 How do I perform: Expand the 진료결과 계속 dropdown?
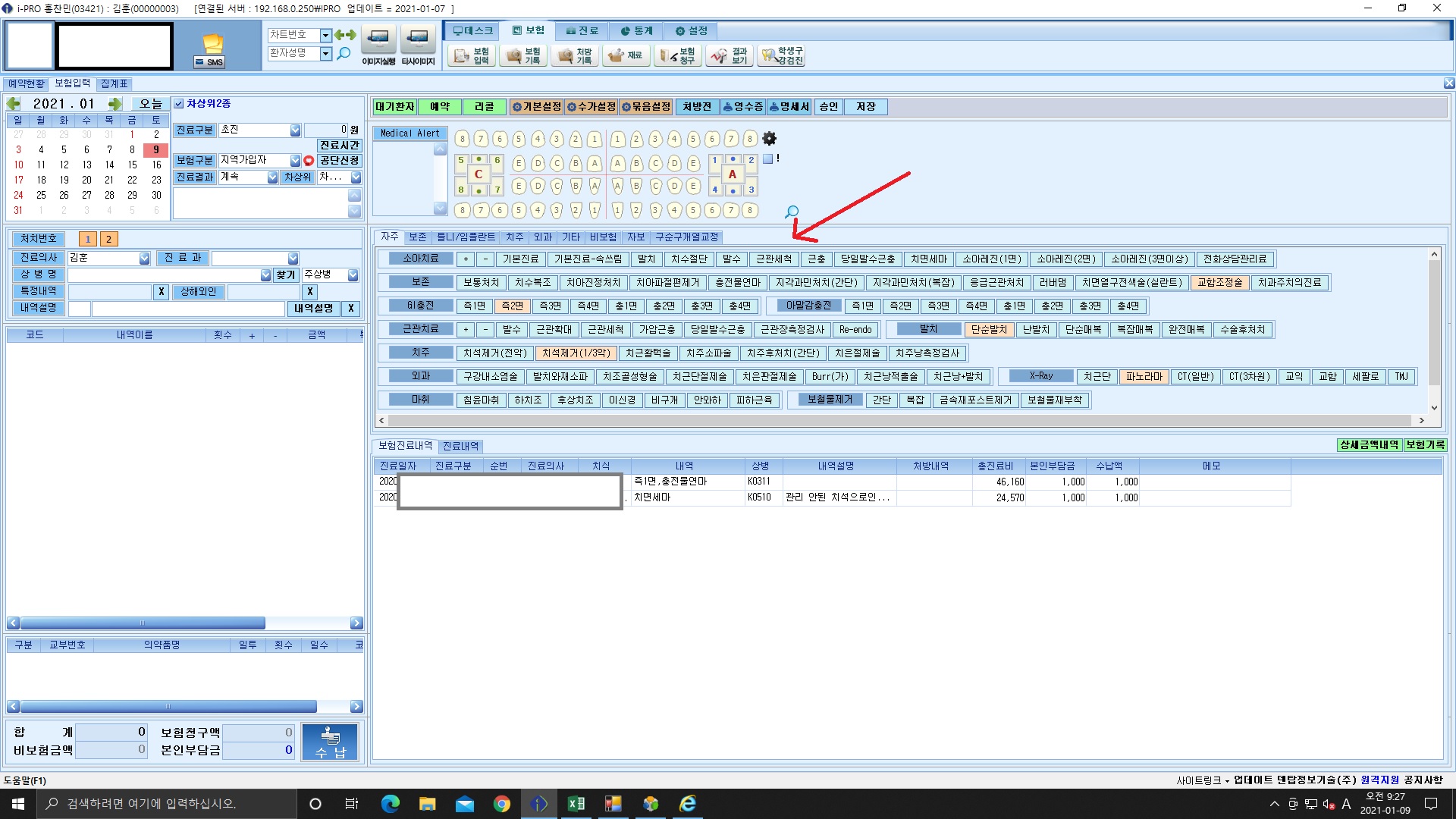[x=272, y=177]
